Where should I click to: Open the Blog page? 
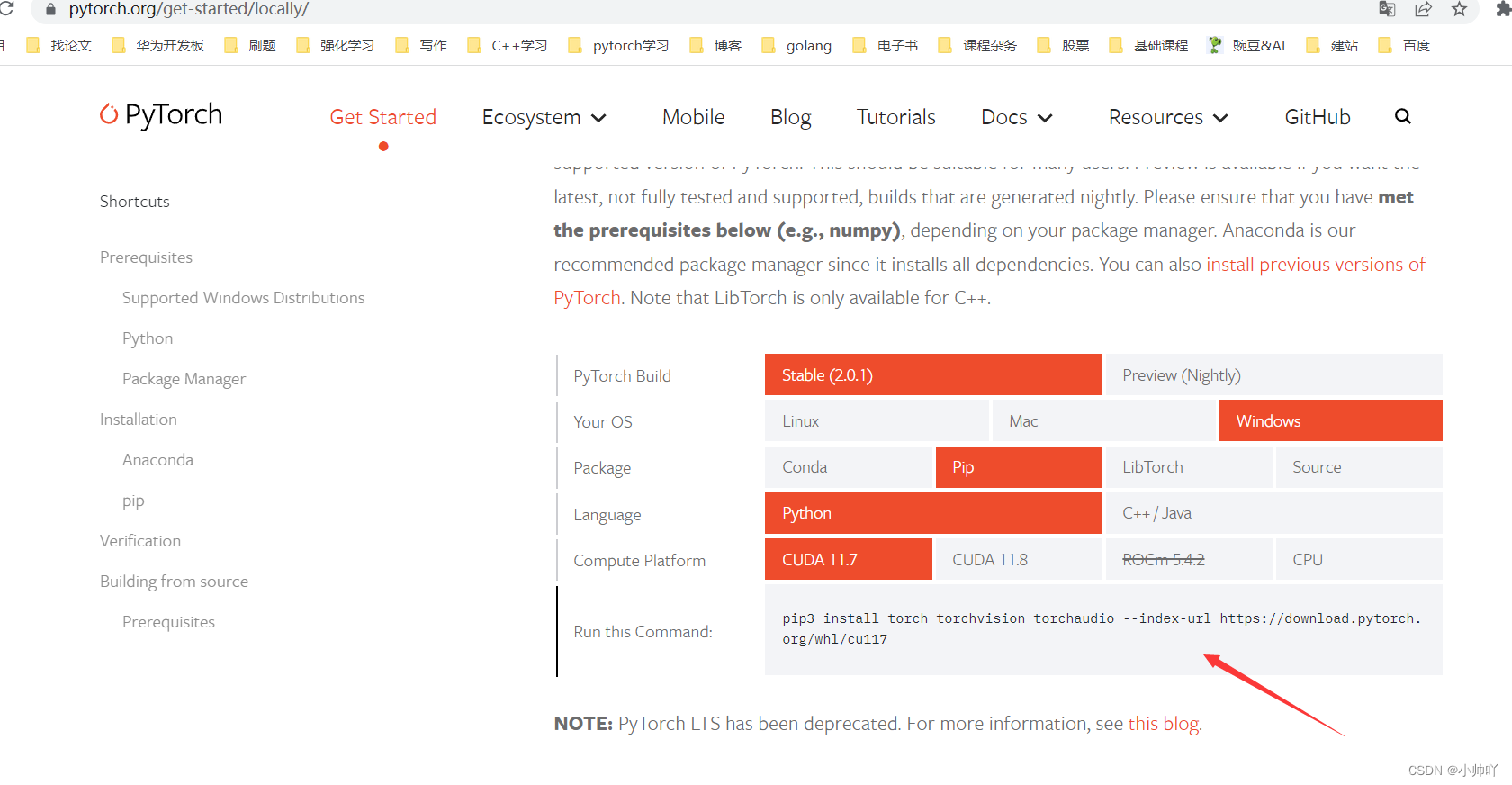point(790,117)
